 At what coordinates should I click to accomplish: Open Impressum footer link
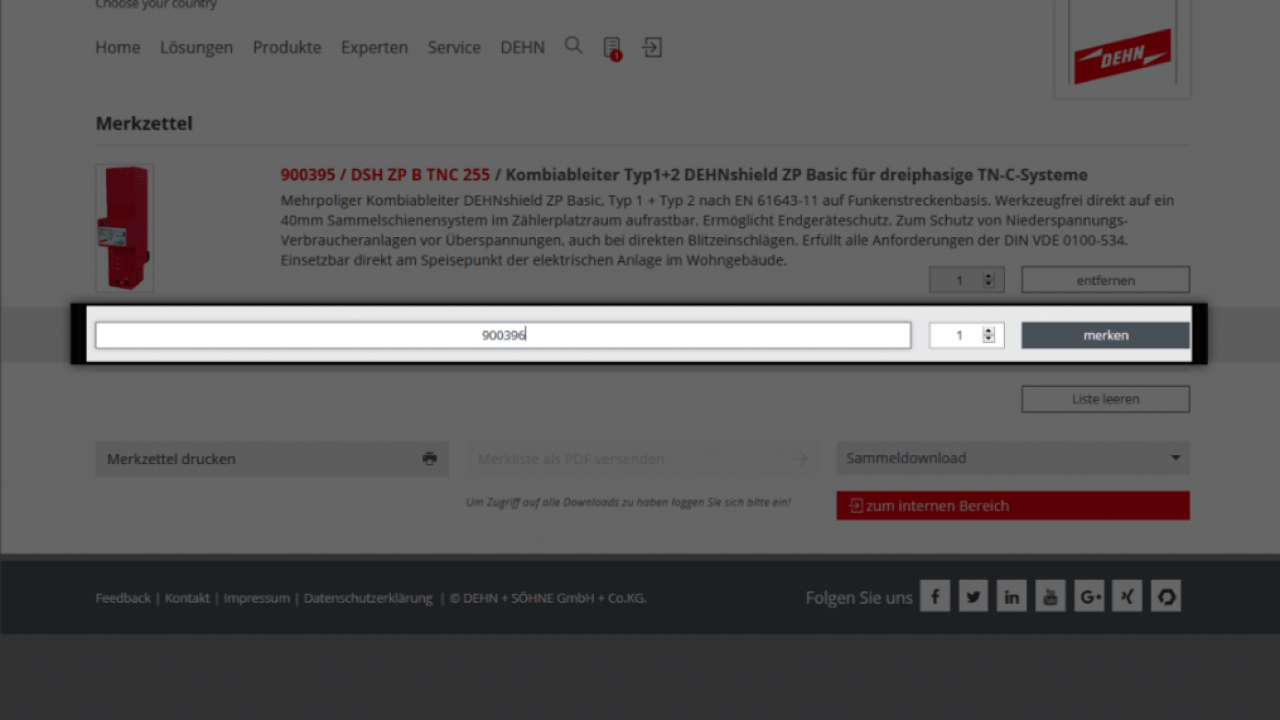tap(256, 598)
